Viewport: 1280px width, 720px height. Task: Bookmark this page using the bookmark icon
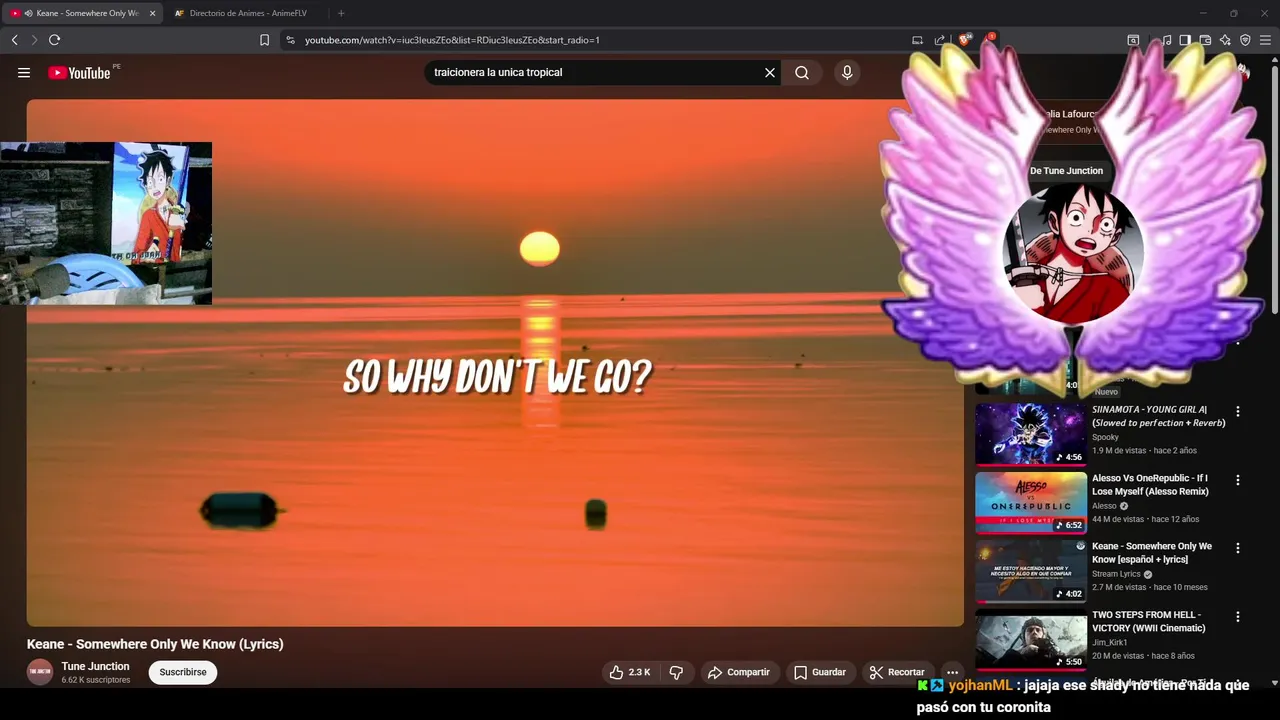pyautogui.click(x=264, y=40)
